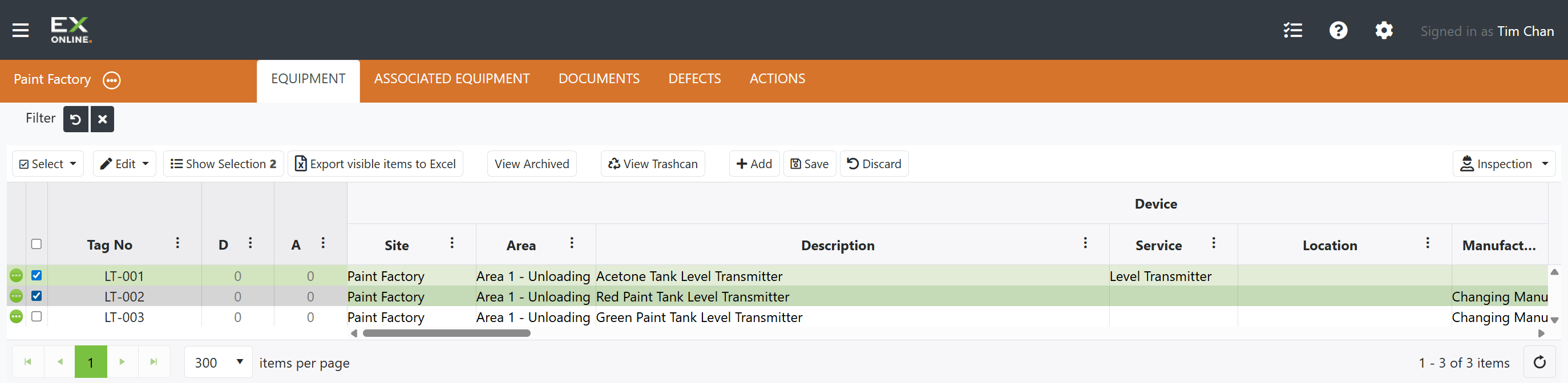Check the LT-003 row checkbox
Screen dimensions: 1568x383
[x=37, y=317]
